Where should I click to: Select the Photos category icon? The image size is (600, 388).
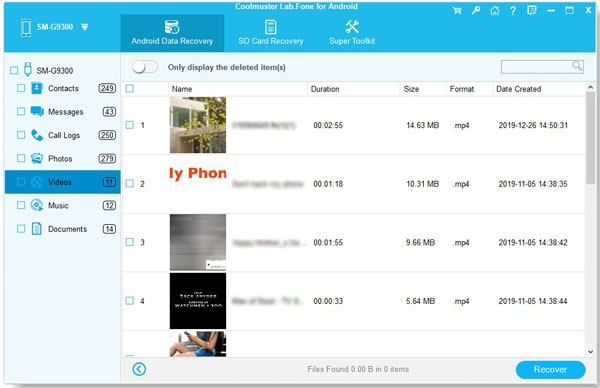(37, 158)
